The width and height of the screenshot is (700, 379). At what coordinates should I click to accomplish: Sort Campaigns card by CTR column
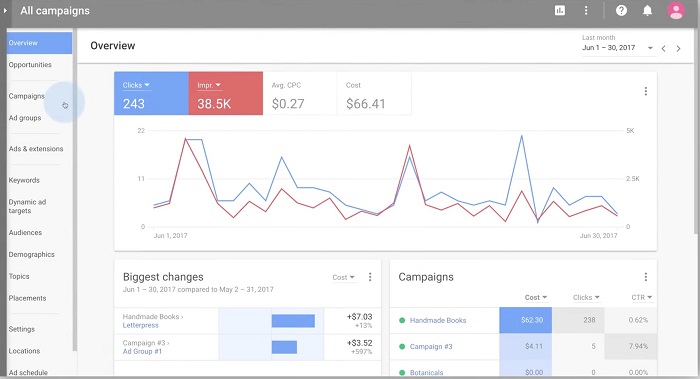[x=642, y=297]
